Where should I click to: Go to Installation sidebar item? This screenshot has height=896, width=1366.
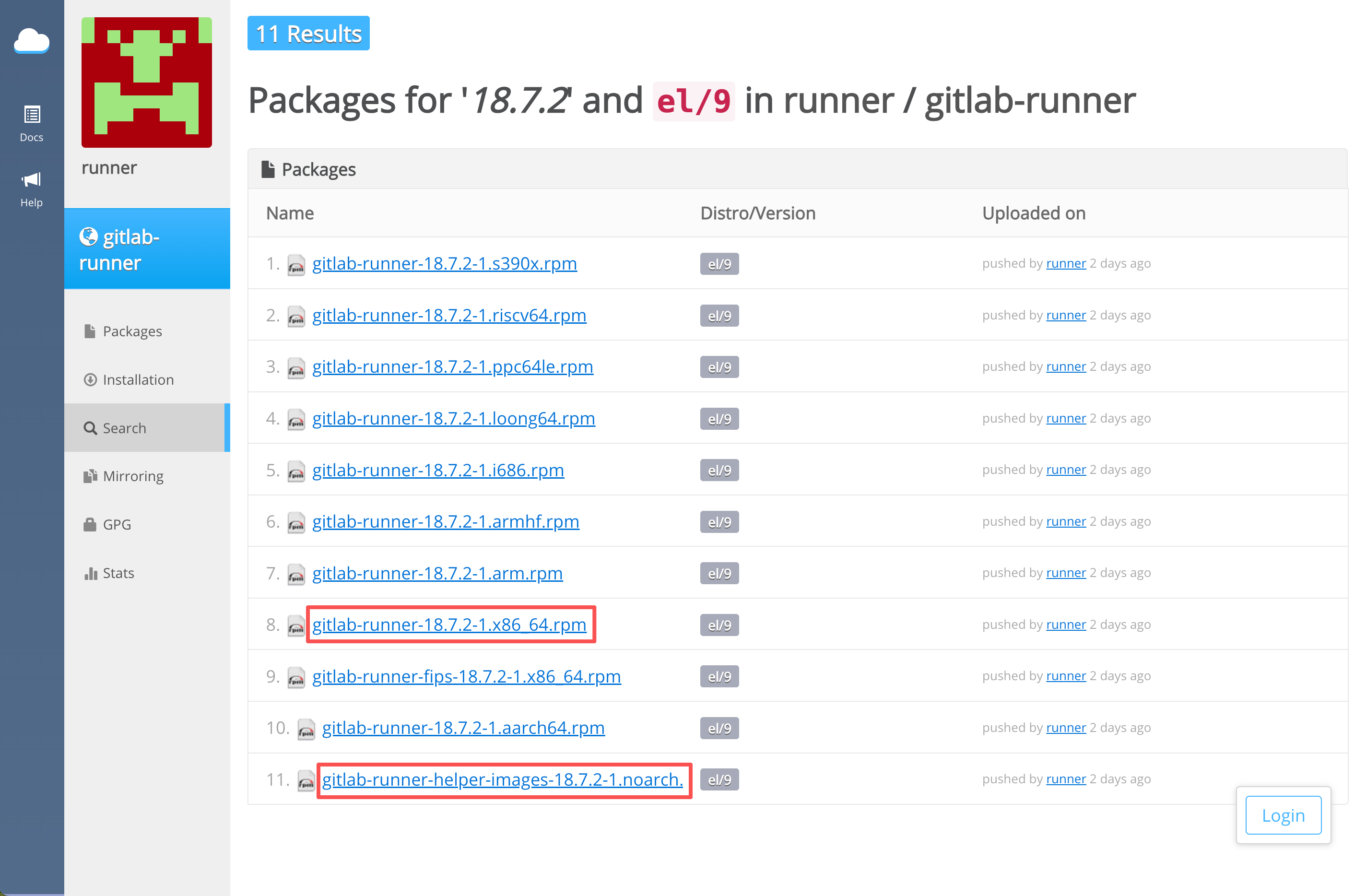(138, 379)
